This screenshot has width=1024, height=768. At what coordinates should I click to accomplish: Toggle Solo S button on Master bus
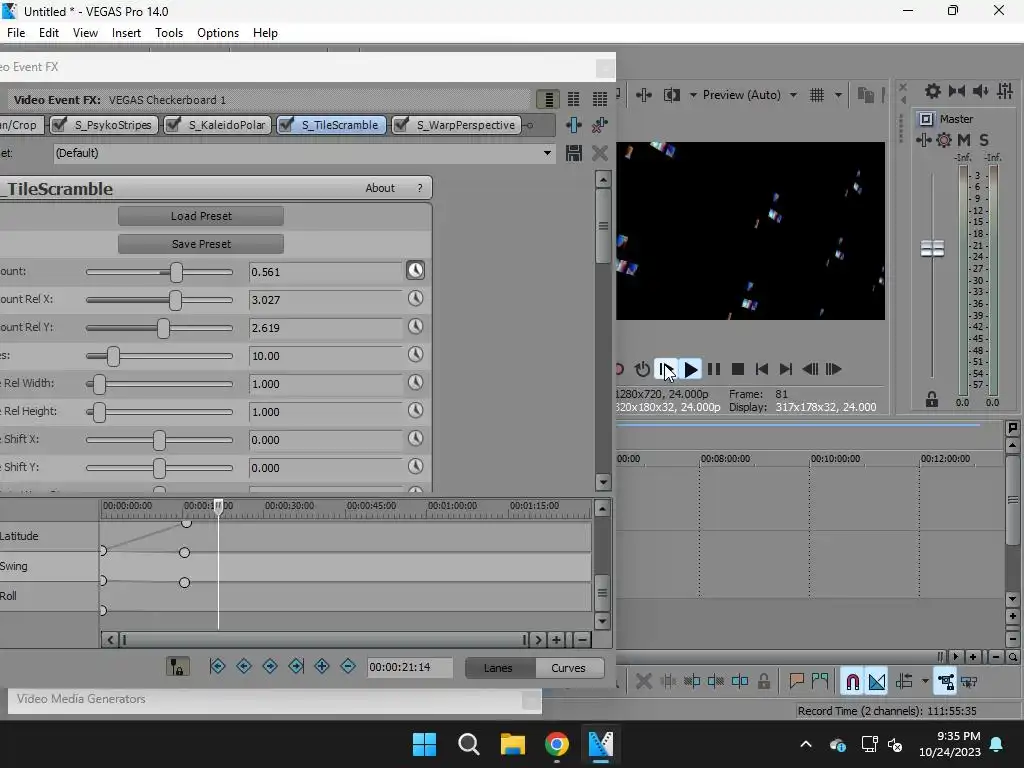[x=984, y=140]
